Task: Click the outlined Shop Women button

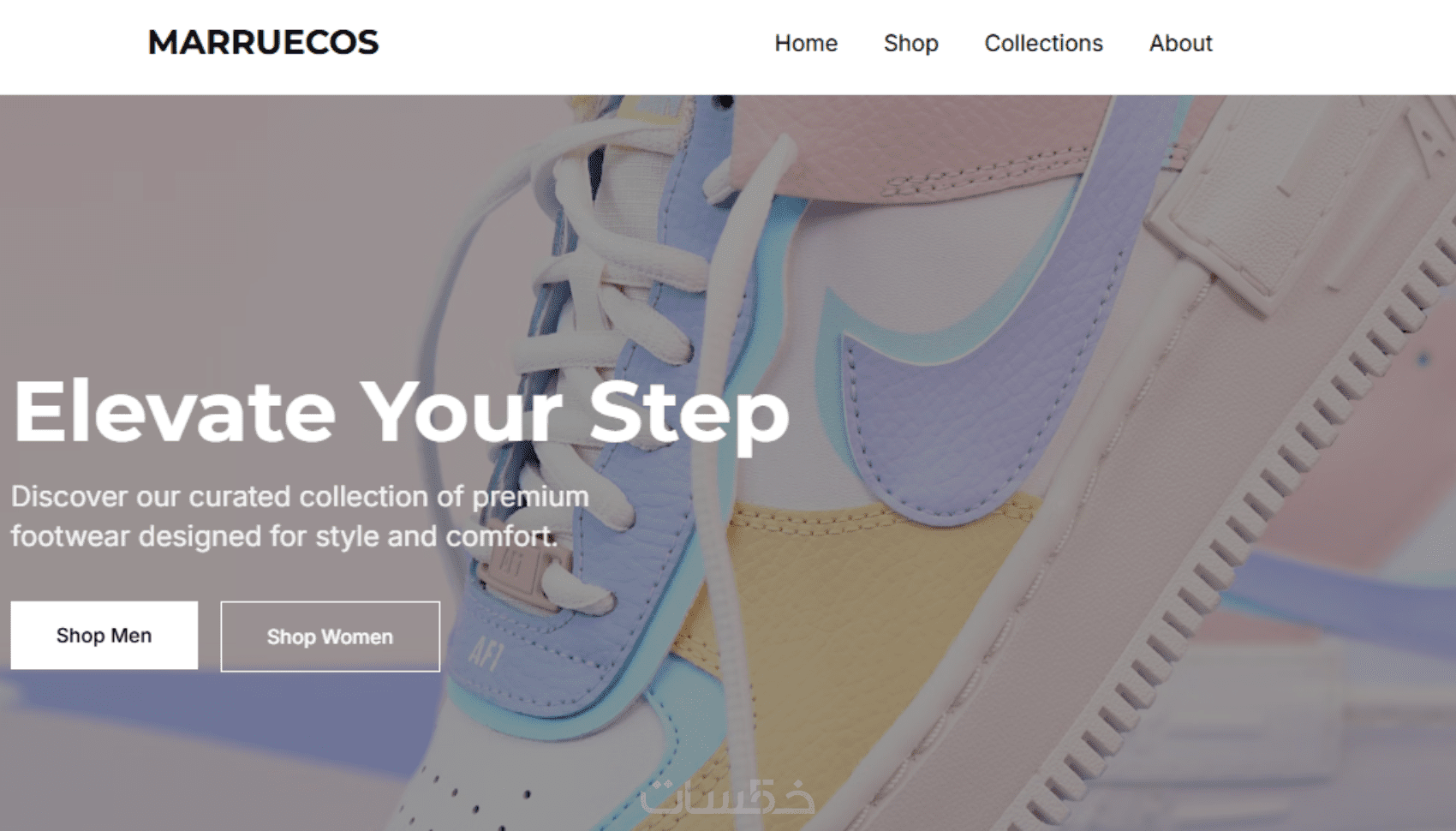Action: 330,637
